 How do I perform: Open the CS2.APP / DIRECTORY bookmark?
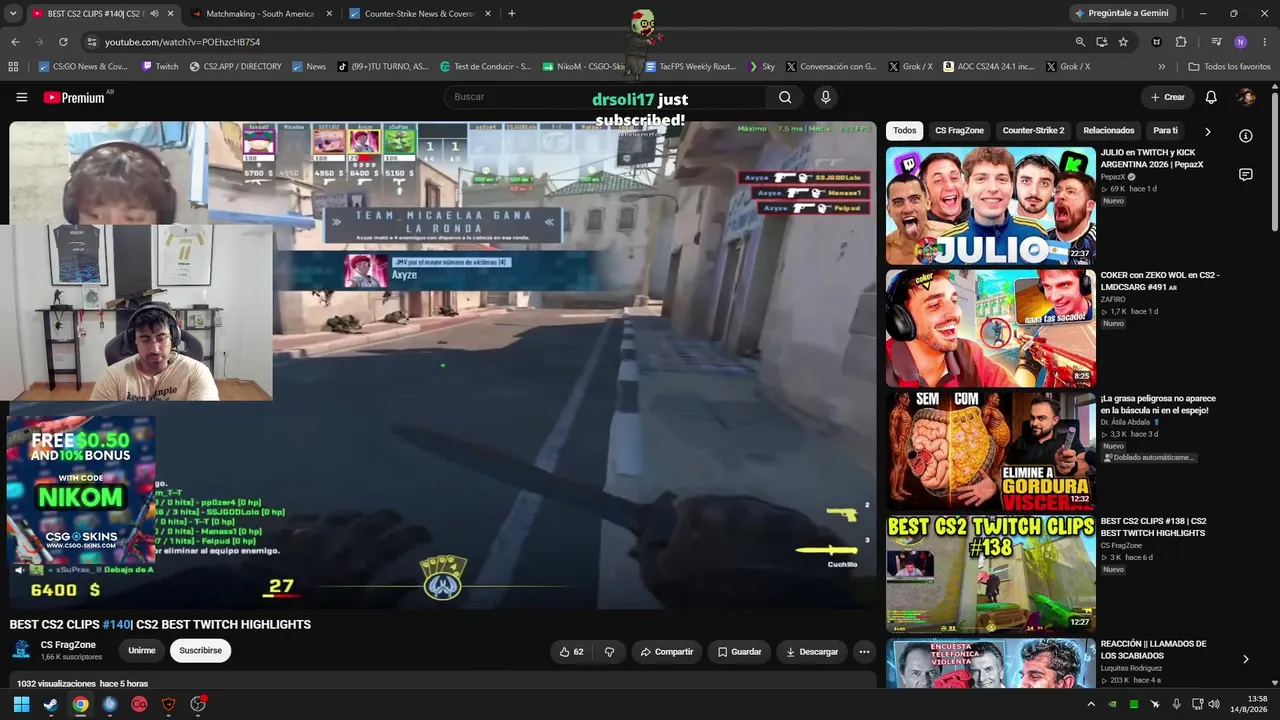pos(235,67)
